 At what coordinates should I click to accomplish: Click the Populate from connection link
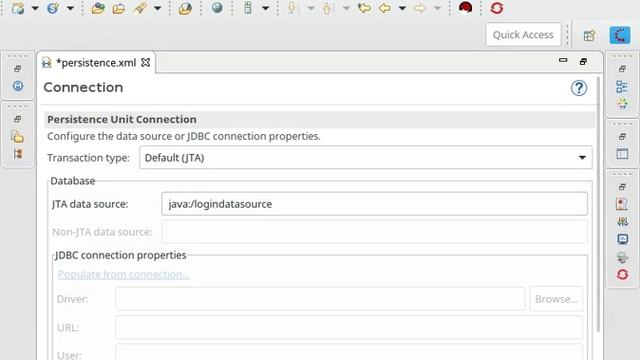click(124, 274)
